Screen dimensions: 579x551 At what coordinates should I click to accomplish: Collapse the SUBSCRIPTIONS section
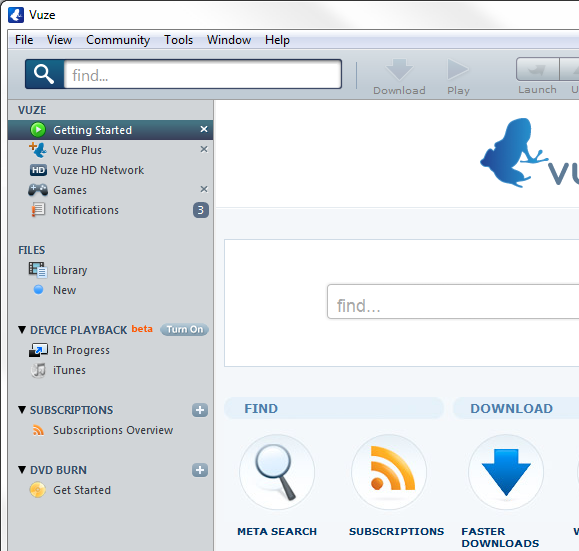22,410
